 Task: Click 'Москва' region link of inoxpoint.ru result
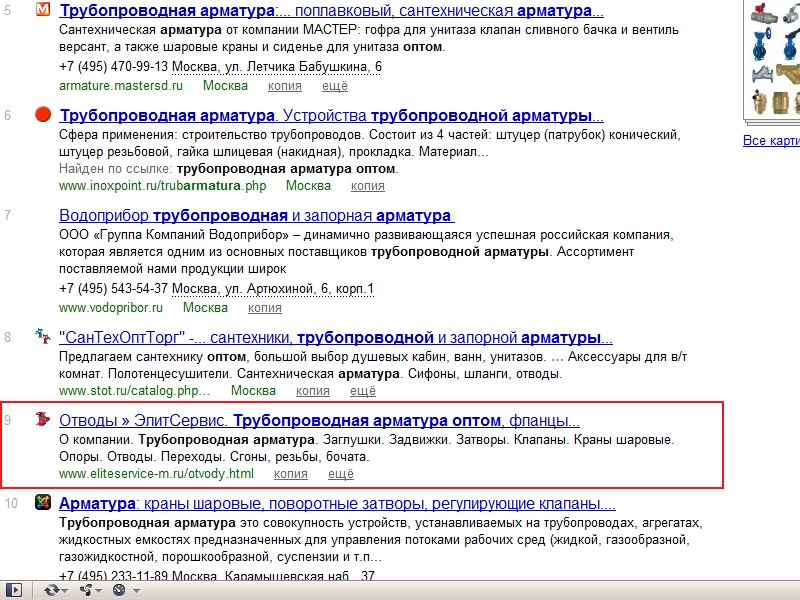click(x=308, y=185)
